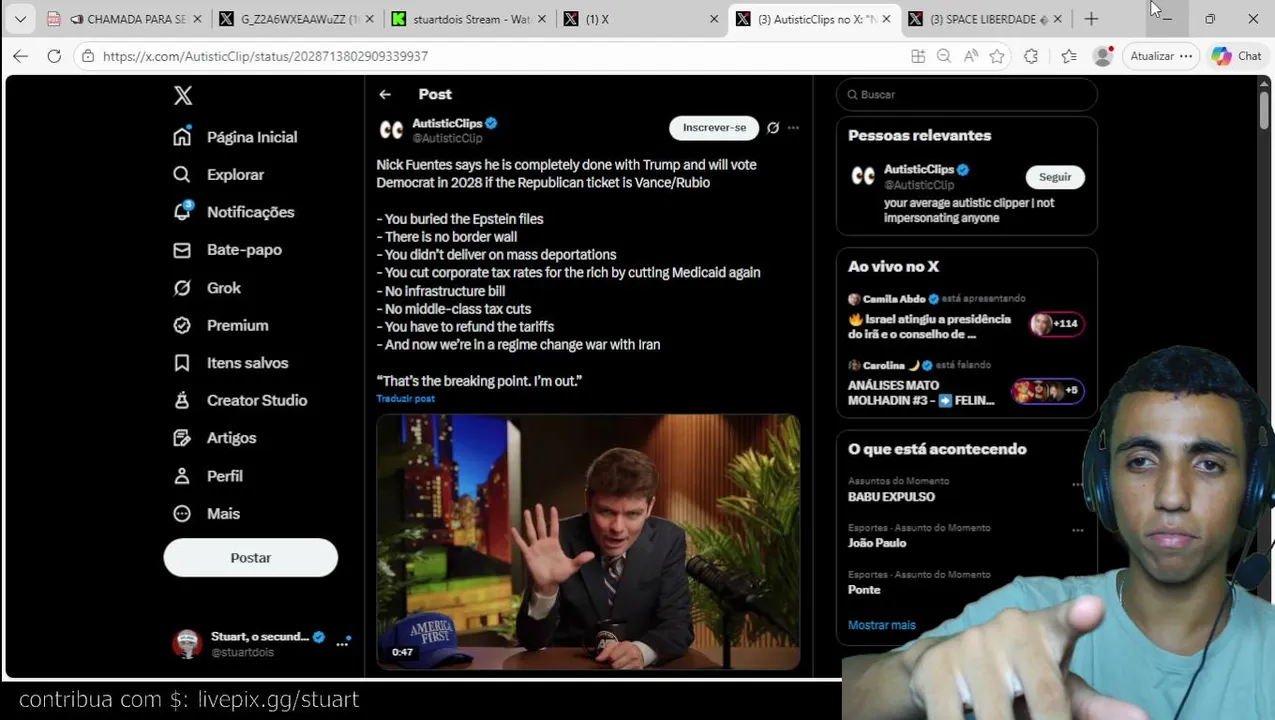Open a new browser tab
Screen dimensions: 1275x720
point(1091,19)
